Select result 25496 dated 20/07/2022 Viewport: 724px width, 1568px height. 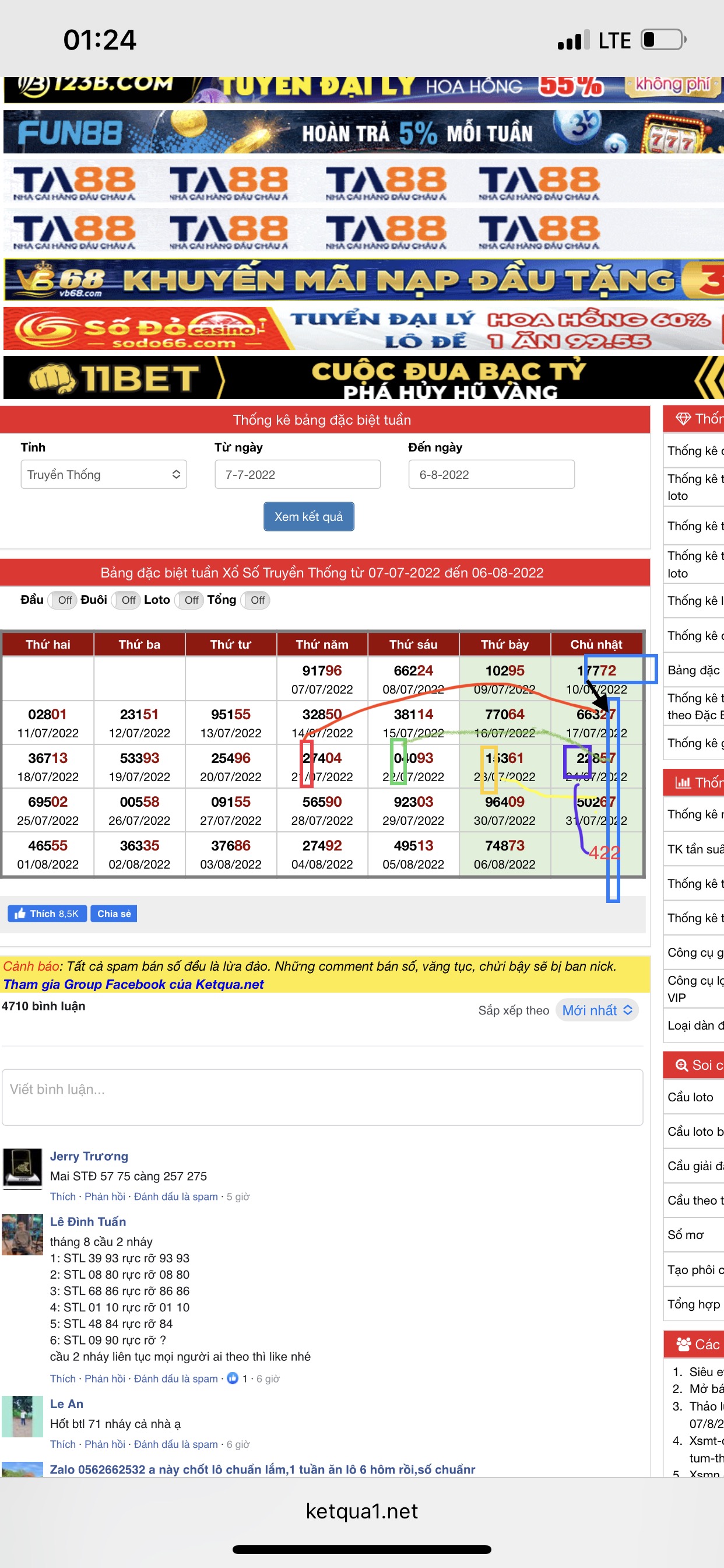pos(231,766)
